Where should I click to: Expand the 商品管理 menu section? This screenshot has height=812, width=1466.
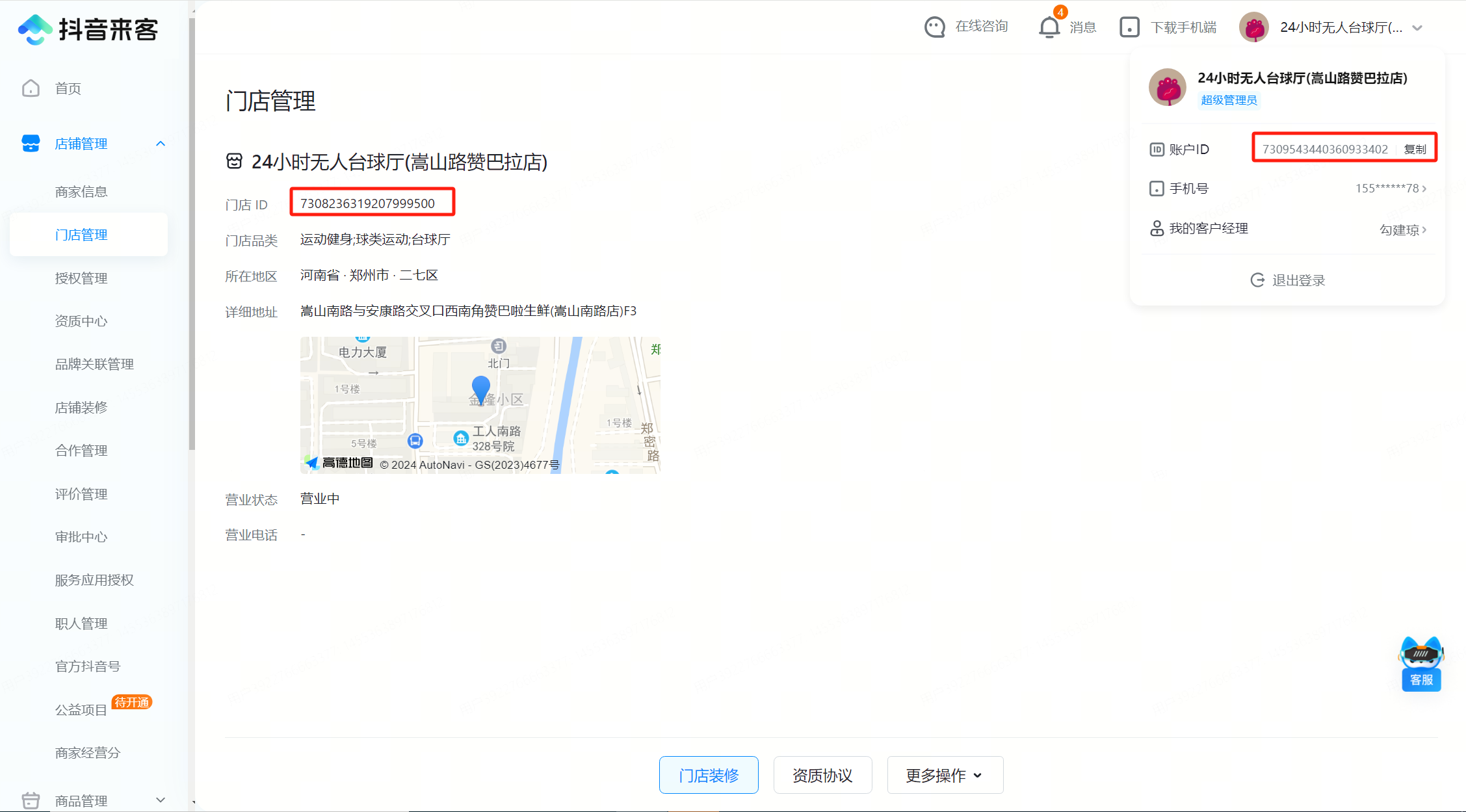[x=161, y=800]
